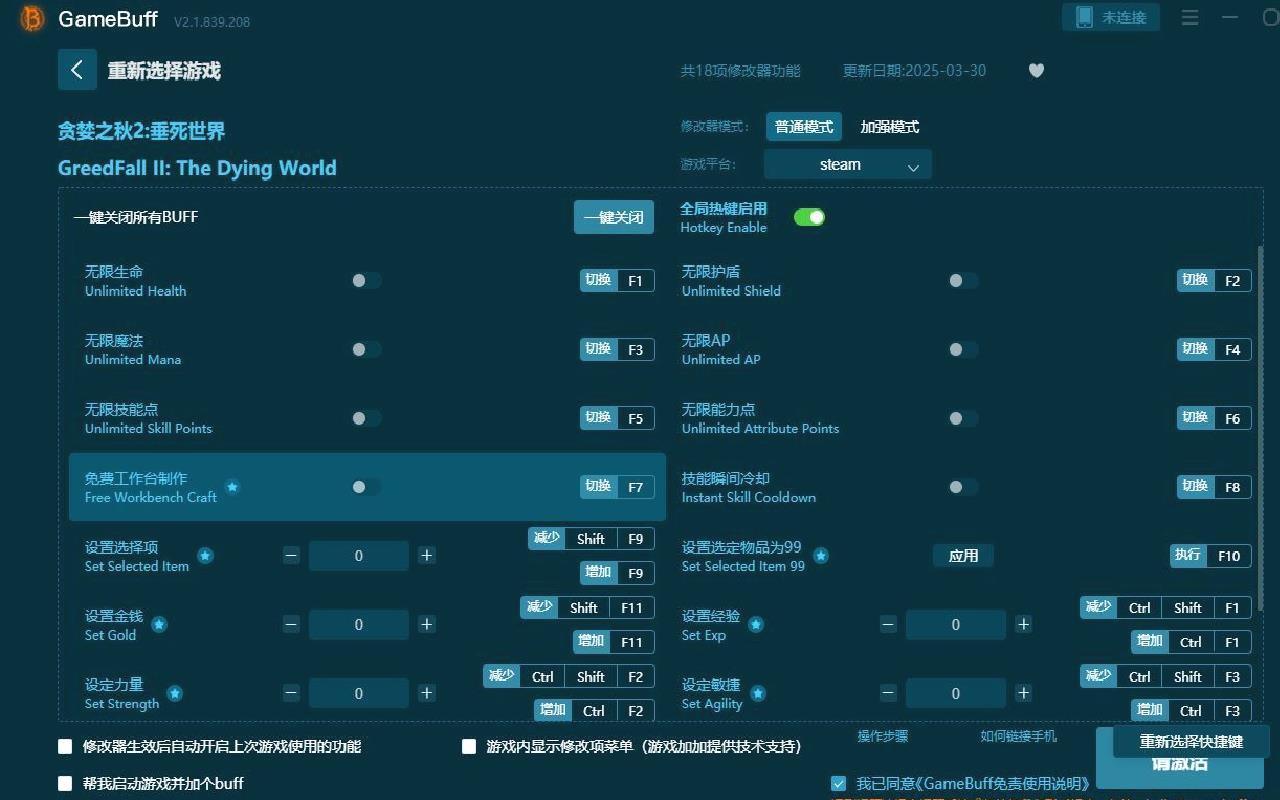Select 加强模式 enhanced mode tab

[890, 127]
